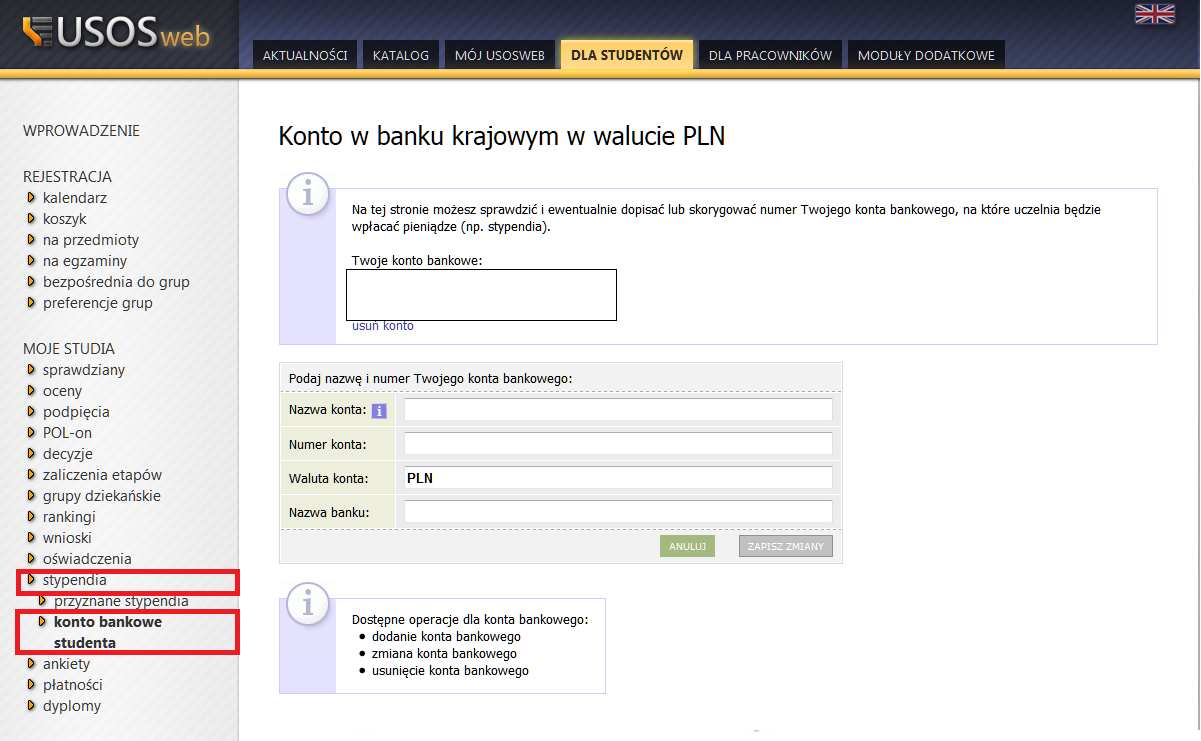The image size is (1201, 741).
Task: Click the rankingi arrow bullet icon
Action: (x=32, y=517)
